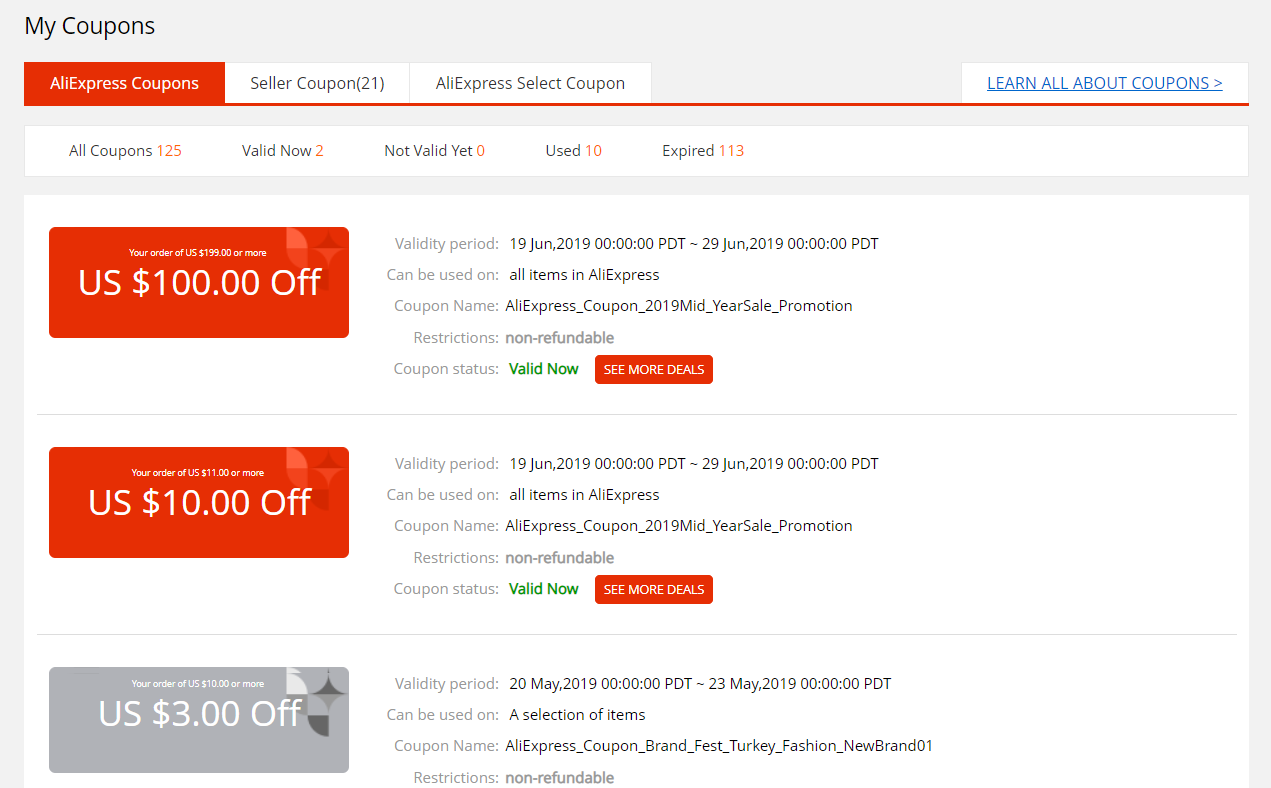Click 'Your order of US $11.00 or more' text
1271x788 pixels.
click(198, 473)
